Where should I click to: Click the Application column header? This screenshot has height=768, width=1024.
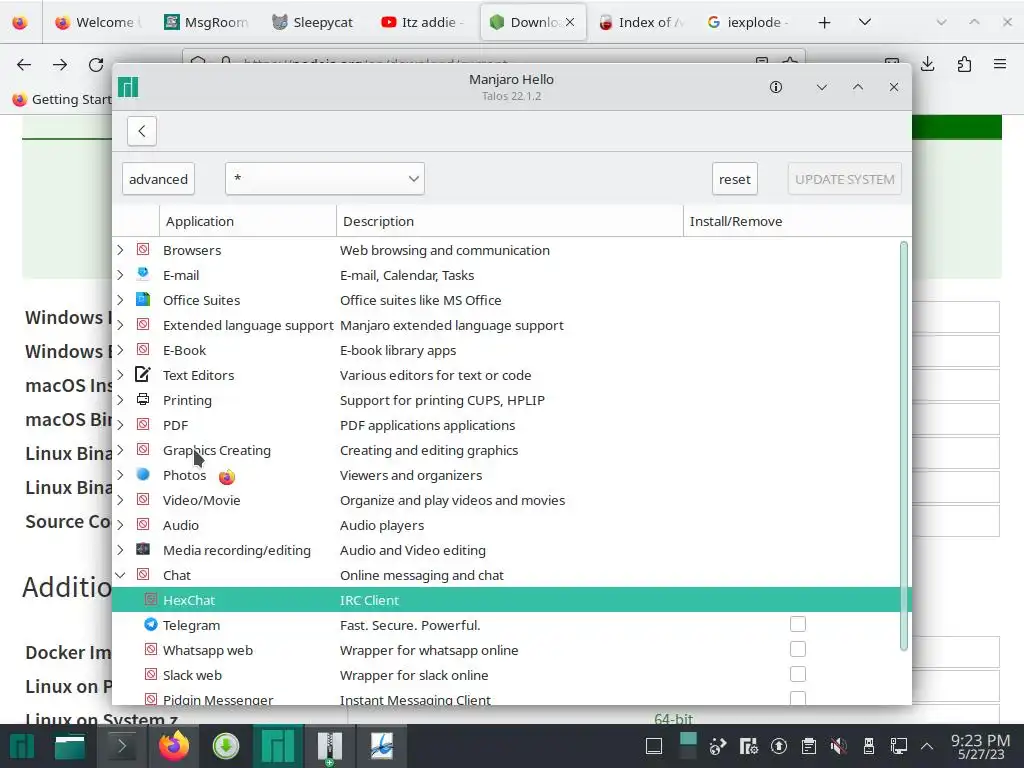click(x=248, y=221)
